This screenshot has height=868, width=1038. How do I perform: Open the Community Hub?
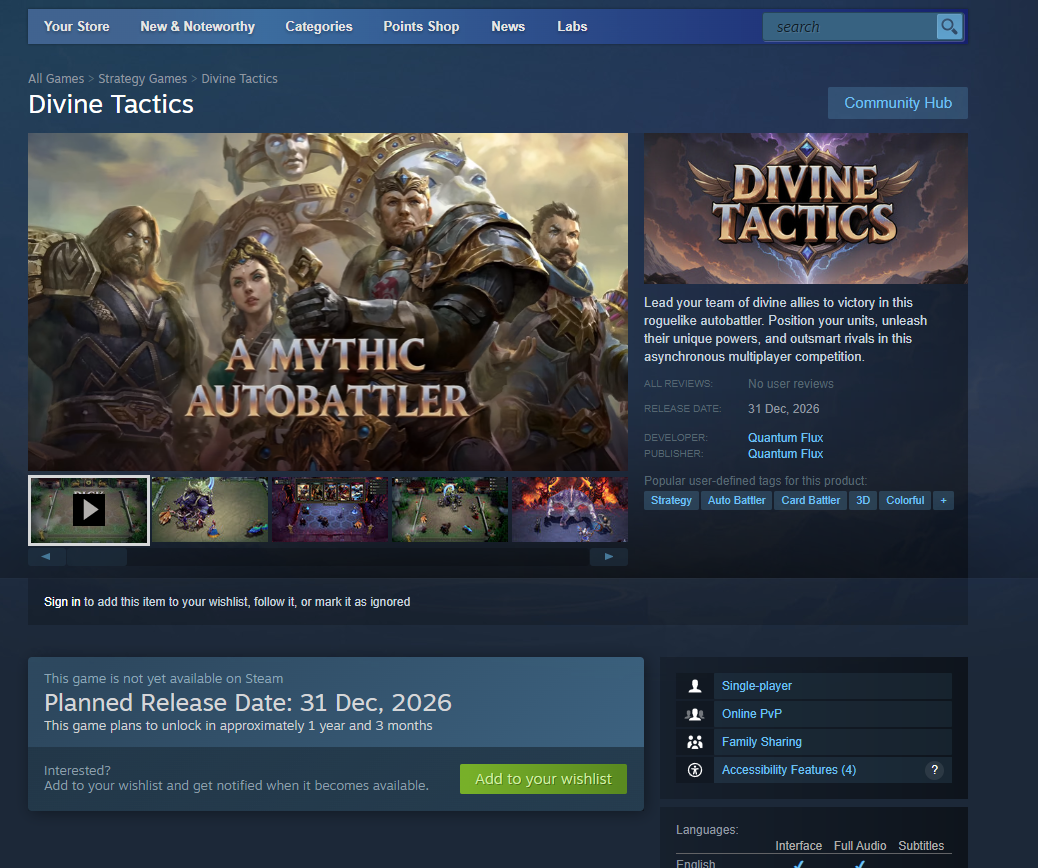pyautogui.click(x=898, y=103)
